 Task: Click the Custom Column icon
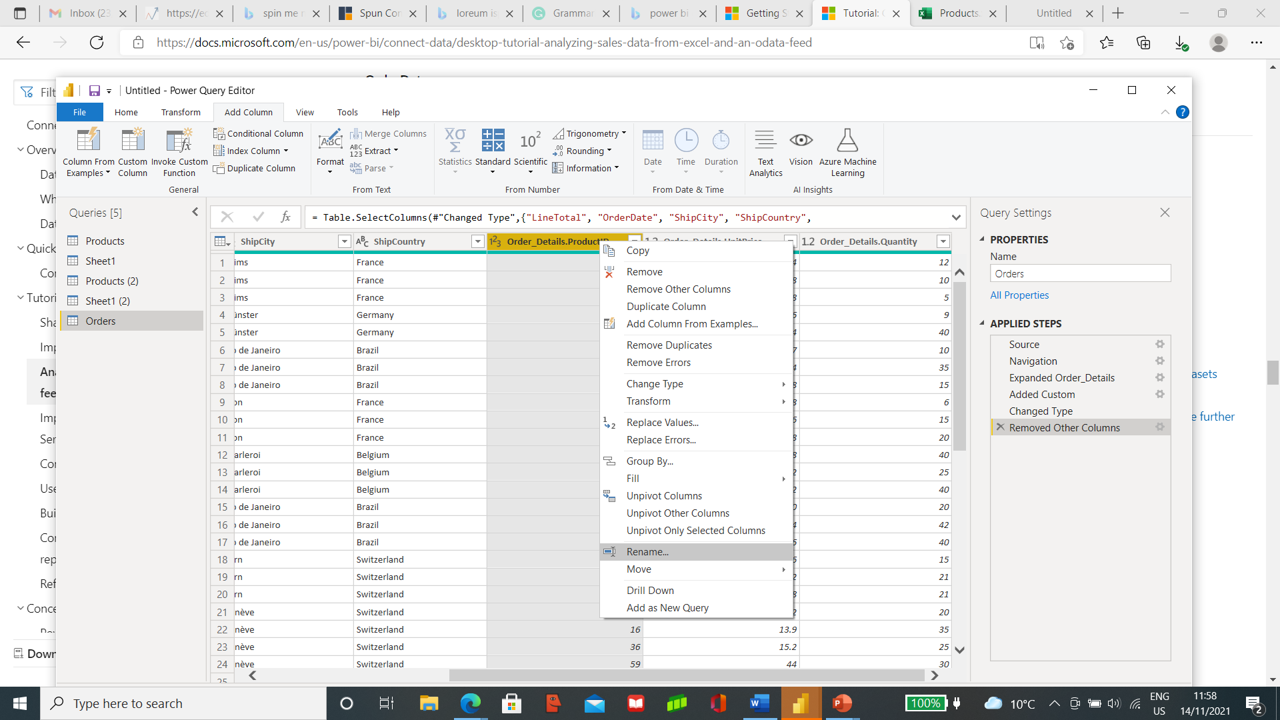point(132,140)
